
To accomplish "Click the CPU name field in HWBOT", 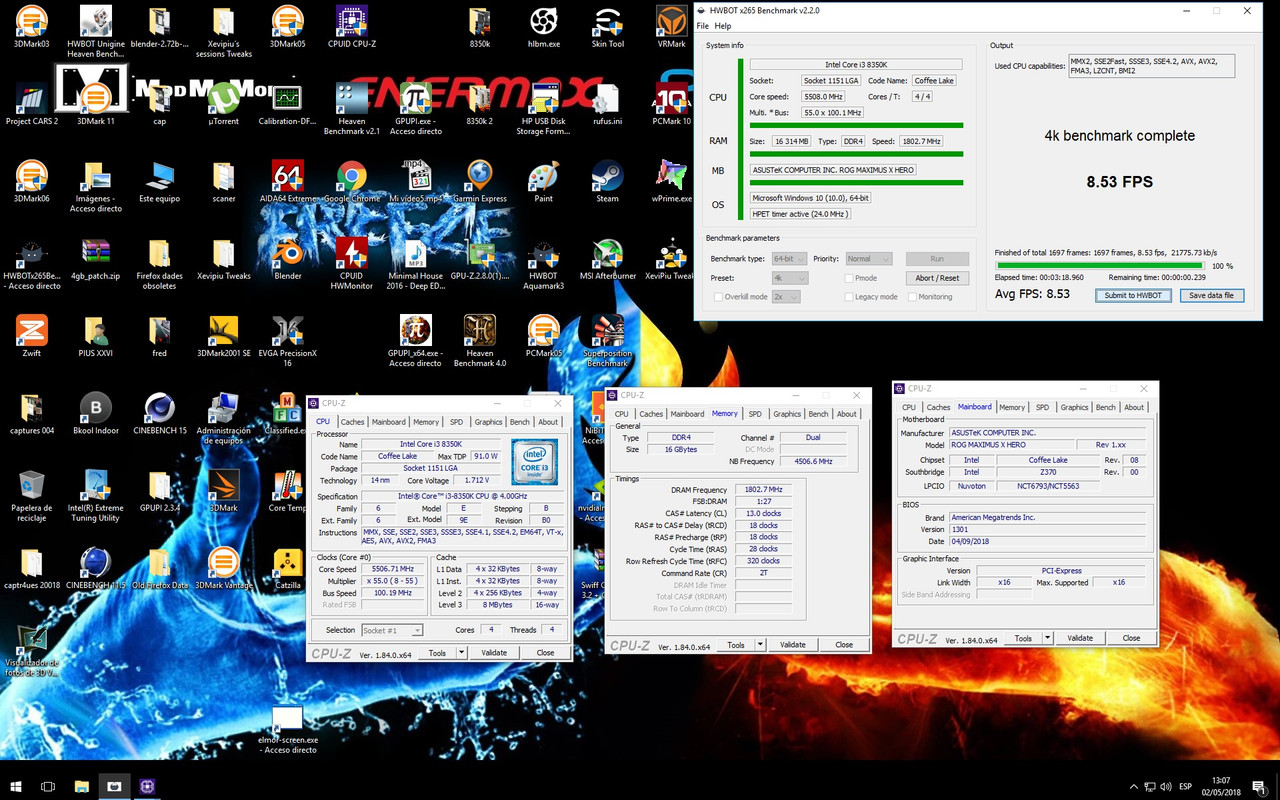I will coord(856,65).
